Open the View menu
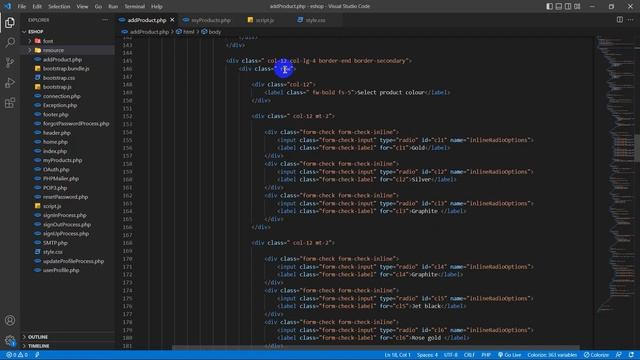640x360 pixels. coord(82,6)
